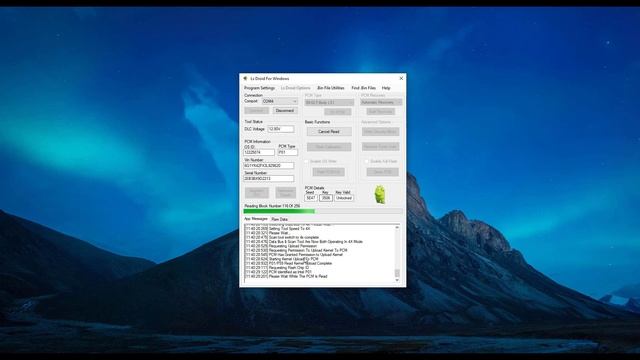Open the Program Settings menu
640x360 pixels.
tap(260, 88)
